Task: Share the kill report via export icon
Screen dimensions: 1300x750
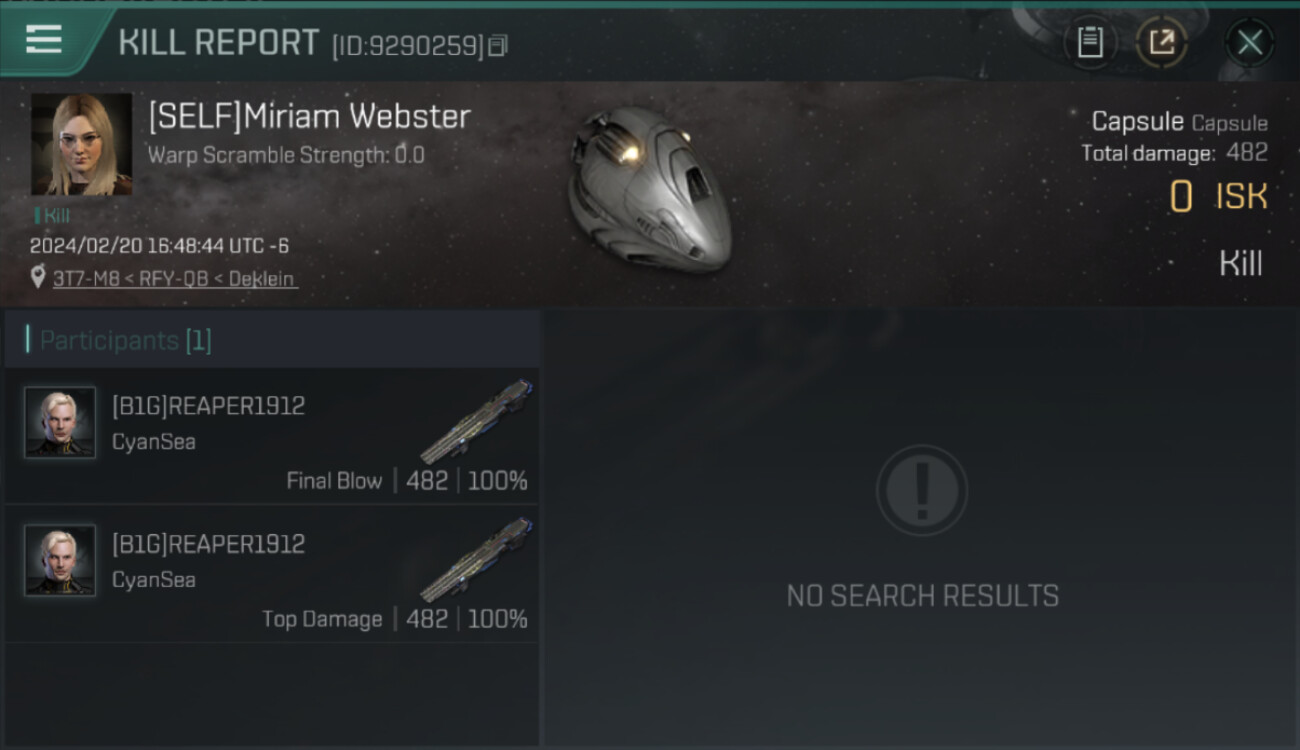Action: pyautogui.click(x=1161, y=42)
